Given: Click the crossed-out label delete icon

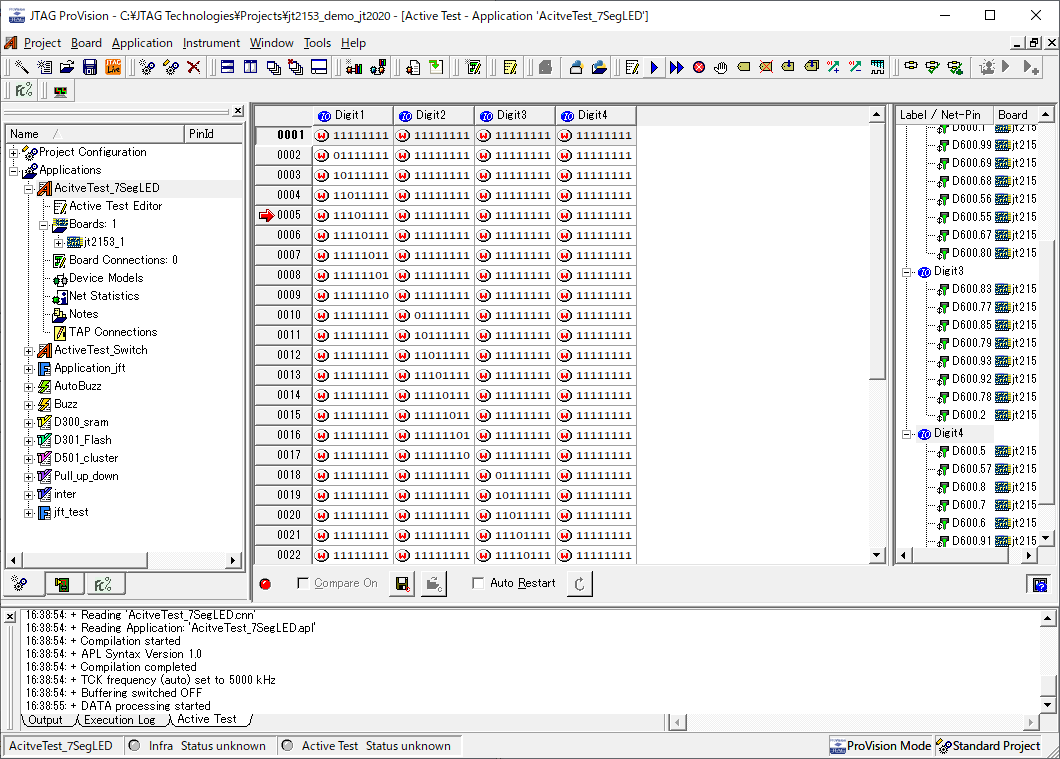Looking at the screenshot, I should click(x=766, y=67).
